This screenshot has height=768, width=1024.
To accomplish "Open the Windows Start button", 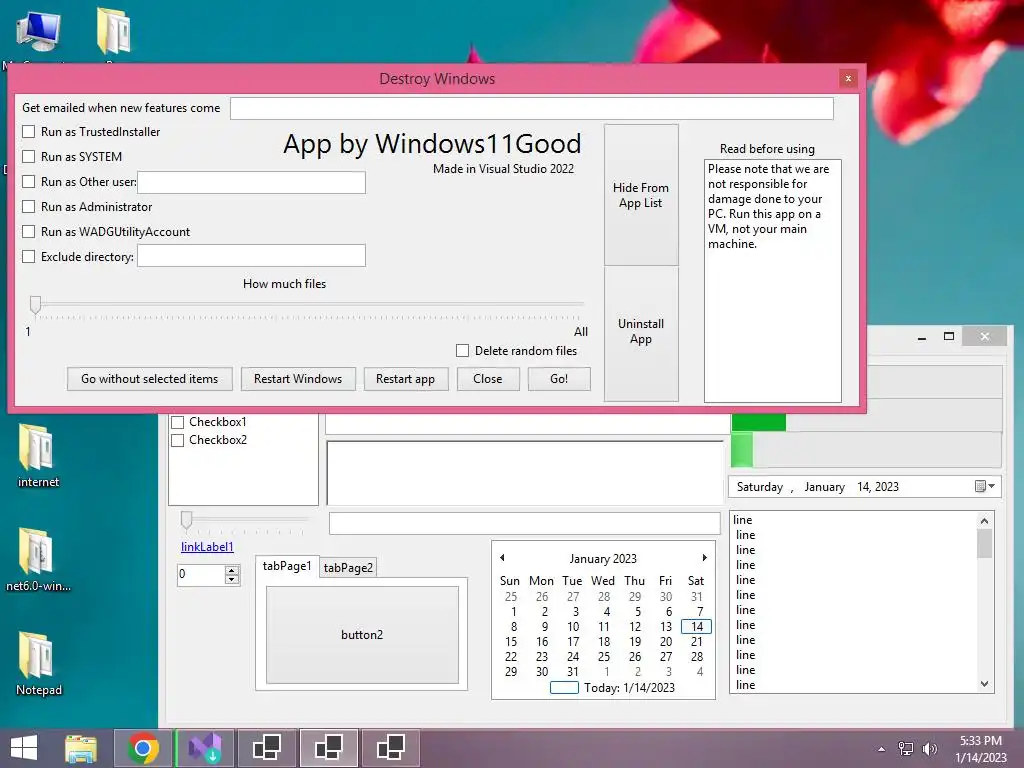I will (24, 748).
